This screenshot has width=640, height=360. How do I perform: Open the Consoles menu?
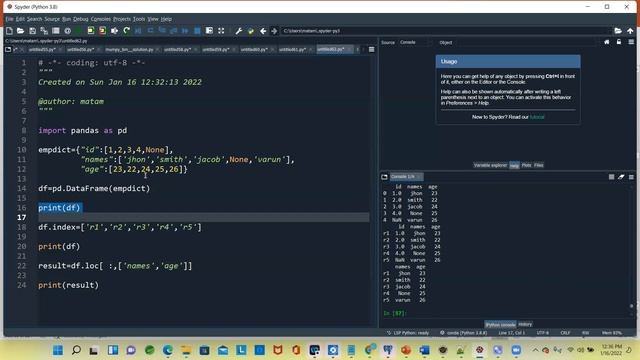point(100,19)
